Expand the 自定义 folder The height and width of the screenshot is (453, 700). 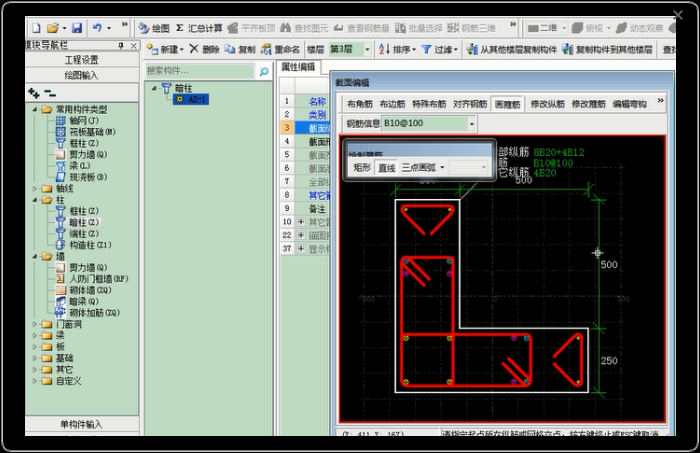pos(35,381)
